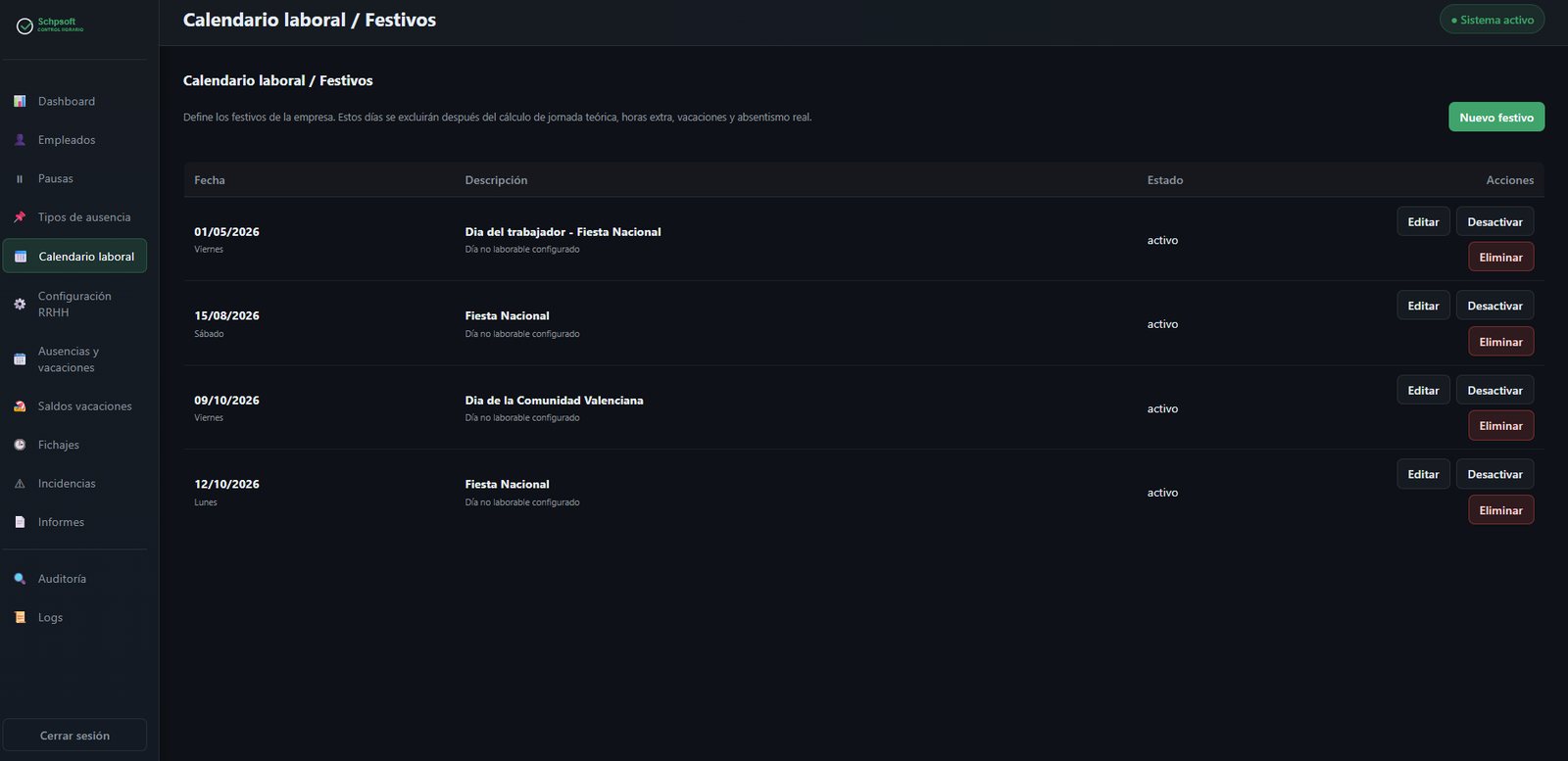
Task: Edit the Comunidad Valenciana holiday
Action: (1423, 391)
